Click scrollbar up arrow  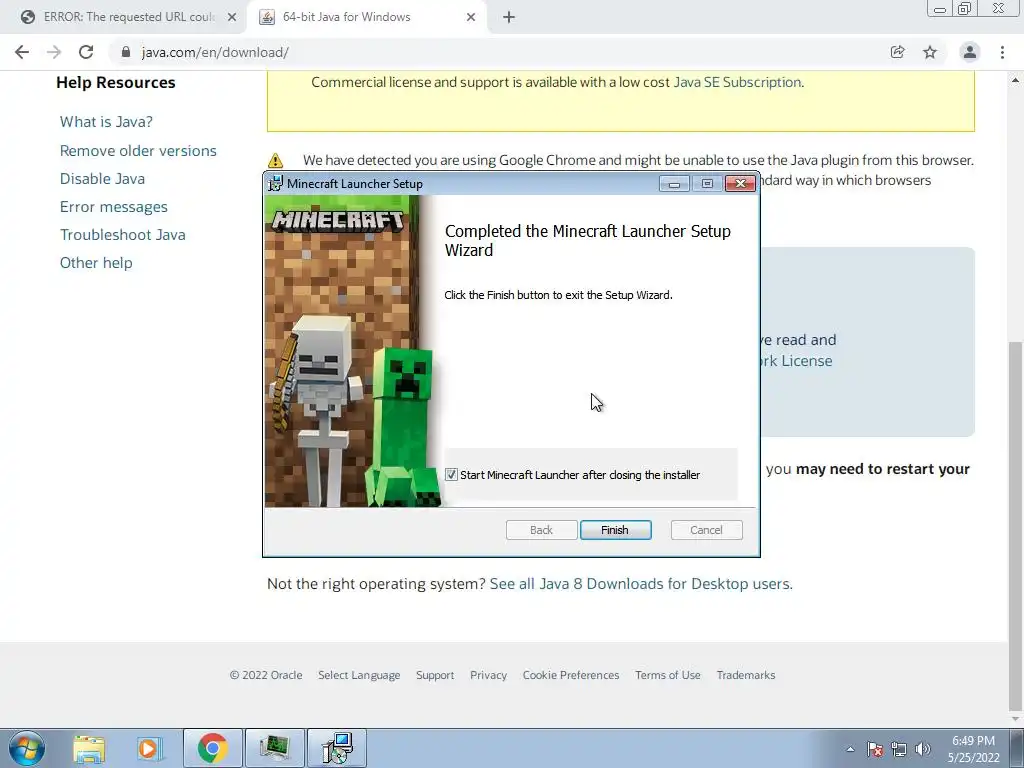[1016, 80]
